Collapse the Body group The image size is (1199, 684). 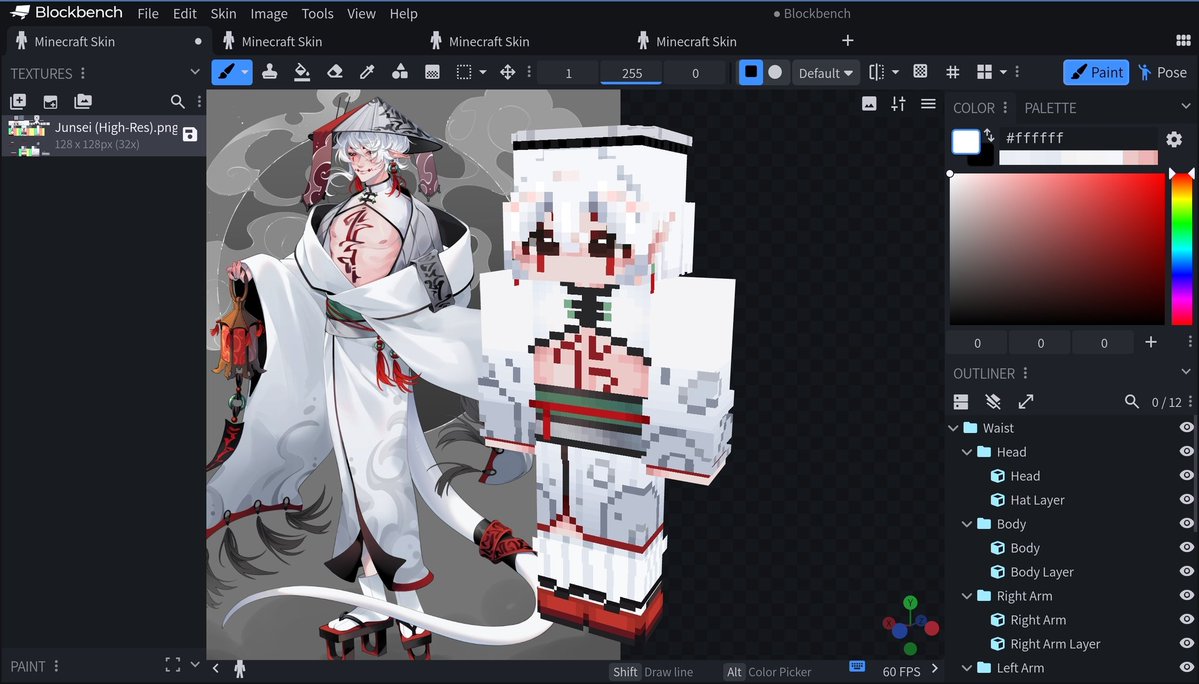(x=967, y=524)
